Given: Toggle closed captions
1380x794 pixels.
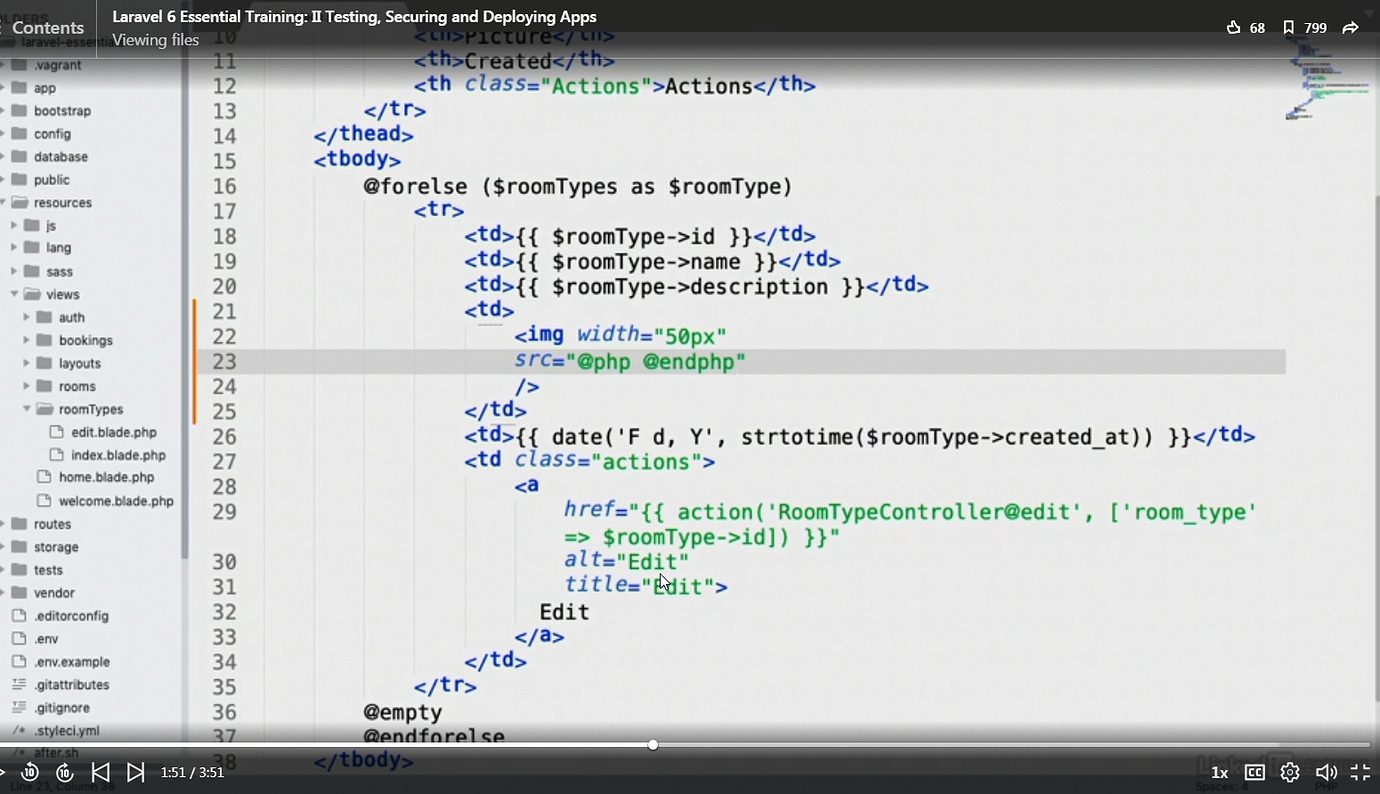Looking at the screenshot, I should coord(1254,772).
